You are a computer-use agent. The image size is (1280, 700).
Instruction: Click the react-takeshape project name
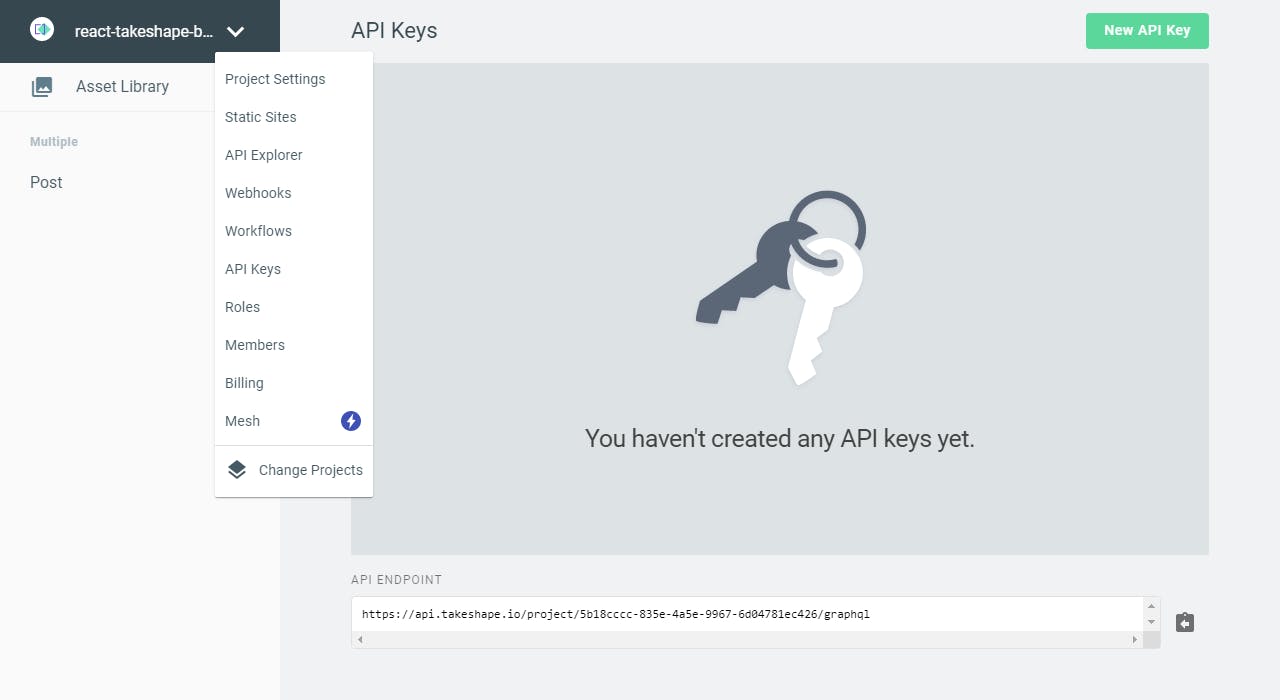pyautogui.click(x=144, y=31)
